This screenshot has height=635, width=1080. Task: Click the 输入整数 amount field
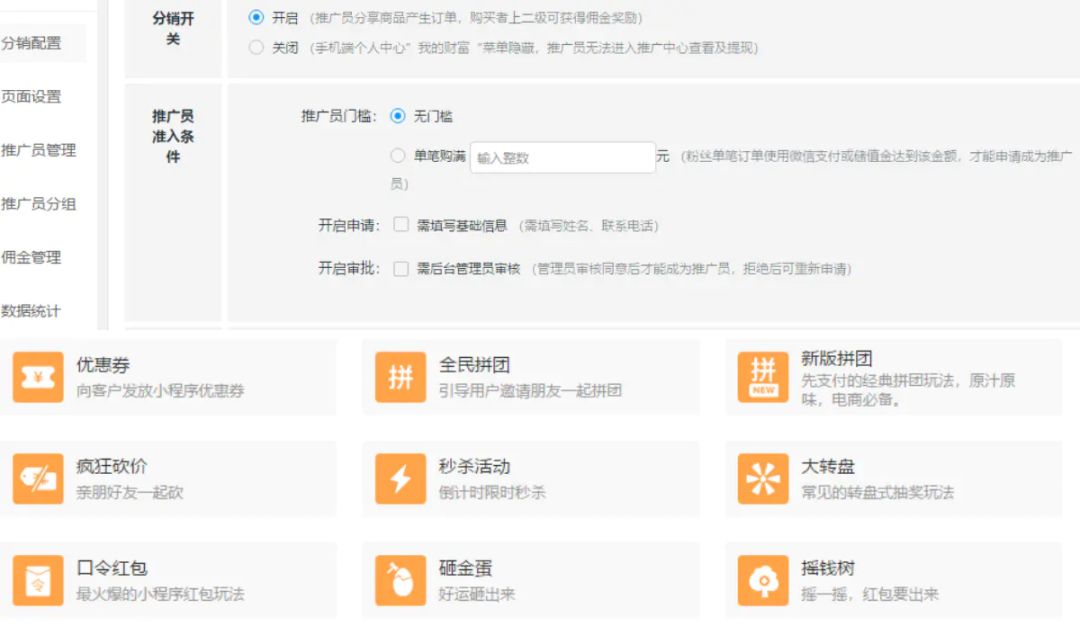(x=563, y=158)
